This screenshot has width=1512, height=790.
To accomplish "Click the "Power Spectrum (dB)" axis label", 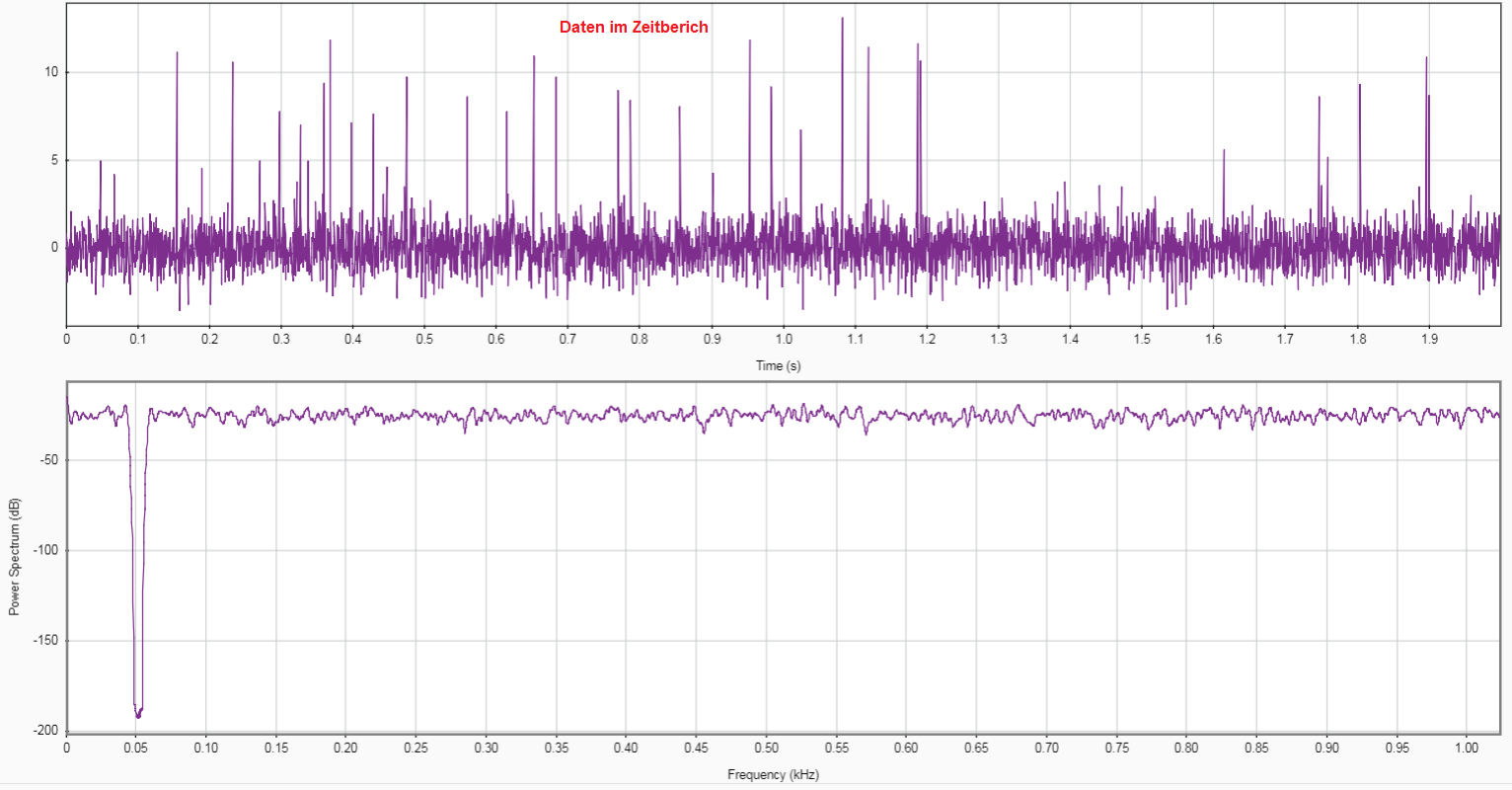I will click(14, 557).
